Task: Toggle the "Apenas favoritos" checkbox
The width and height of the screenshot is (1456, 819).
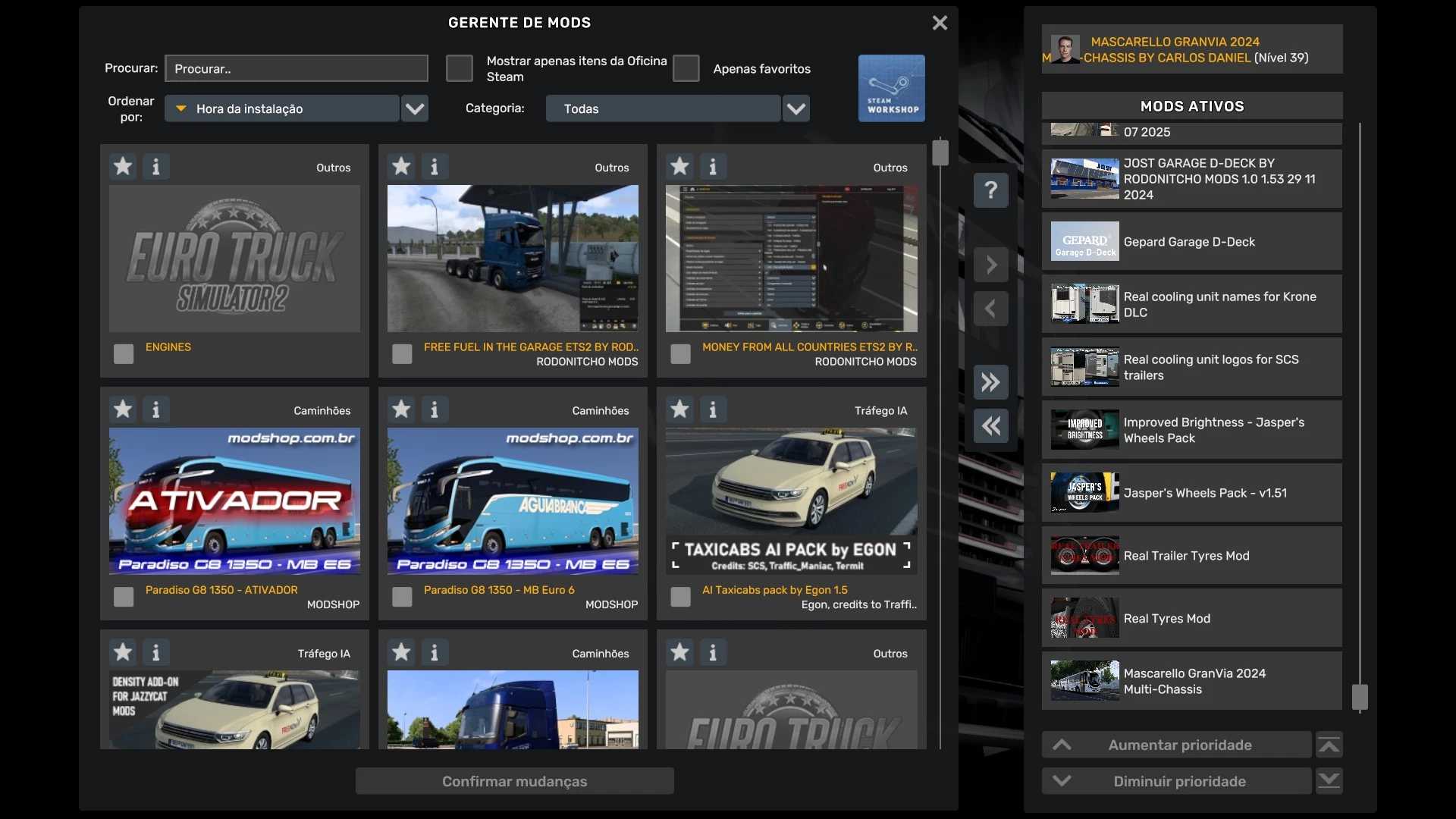Action: [x=686, y=68]
